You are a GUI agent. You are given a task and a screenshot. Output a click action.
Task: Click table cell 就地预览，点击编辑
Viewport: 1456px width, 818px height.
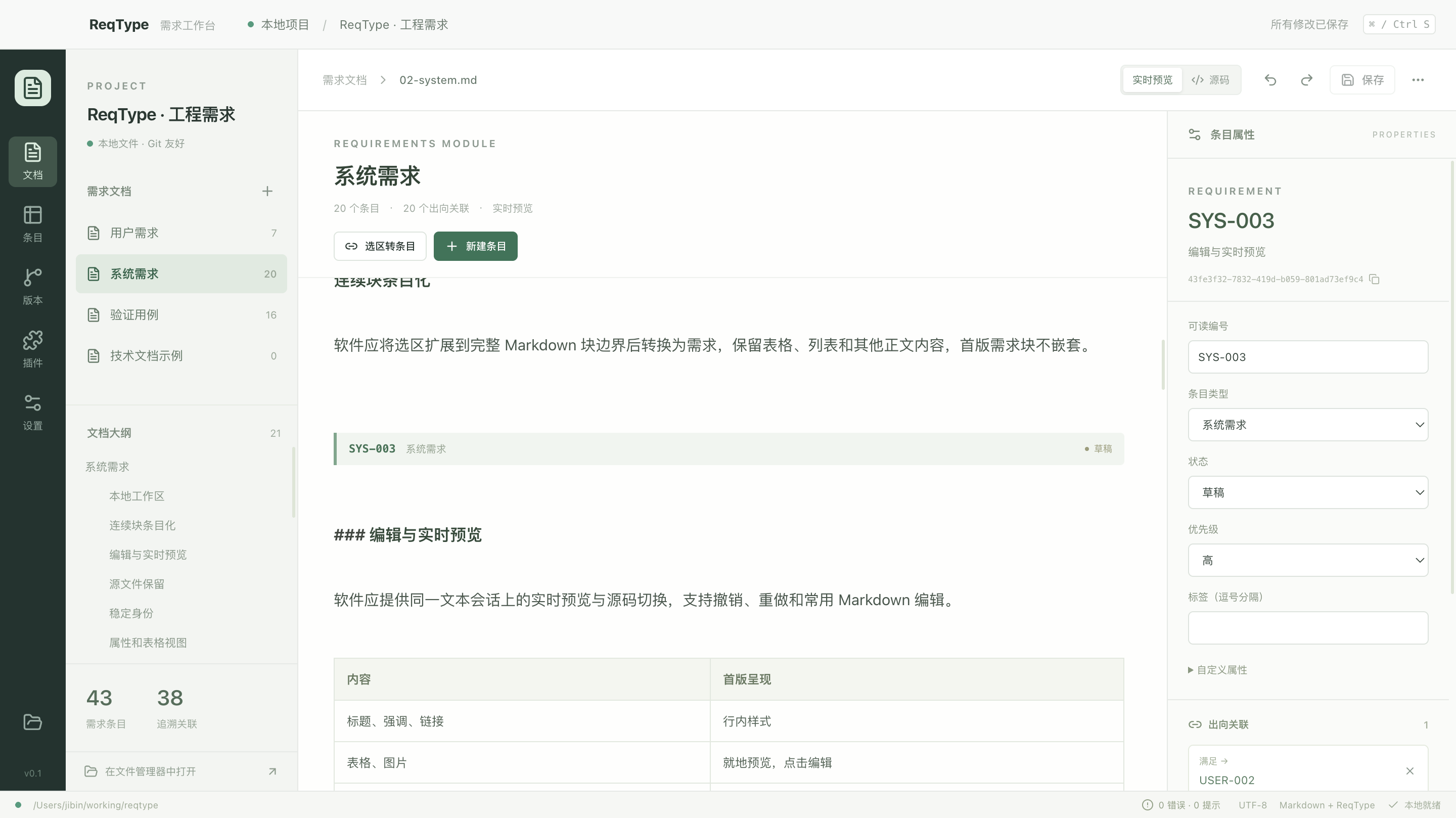(x=917, y=762)
